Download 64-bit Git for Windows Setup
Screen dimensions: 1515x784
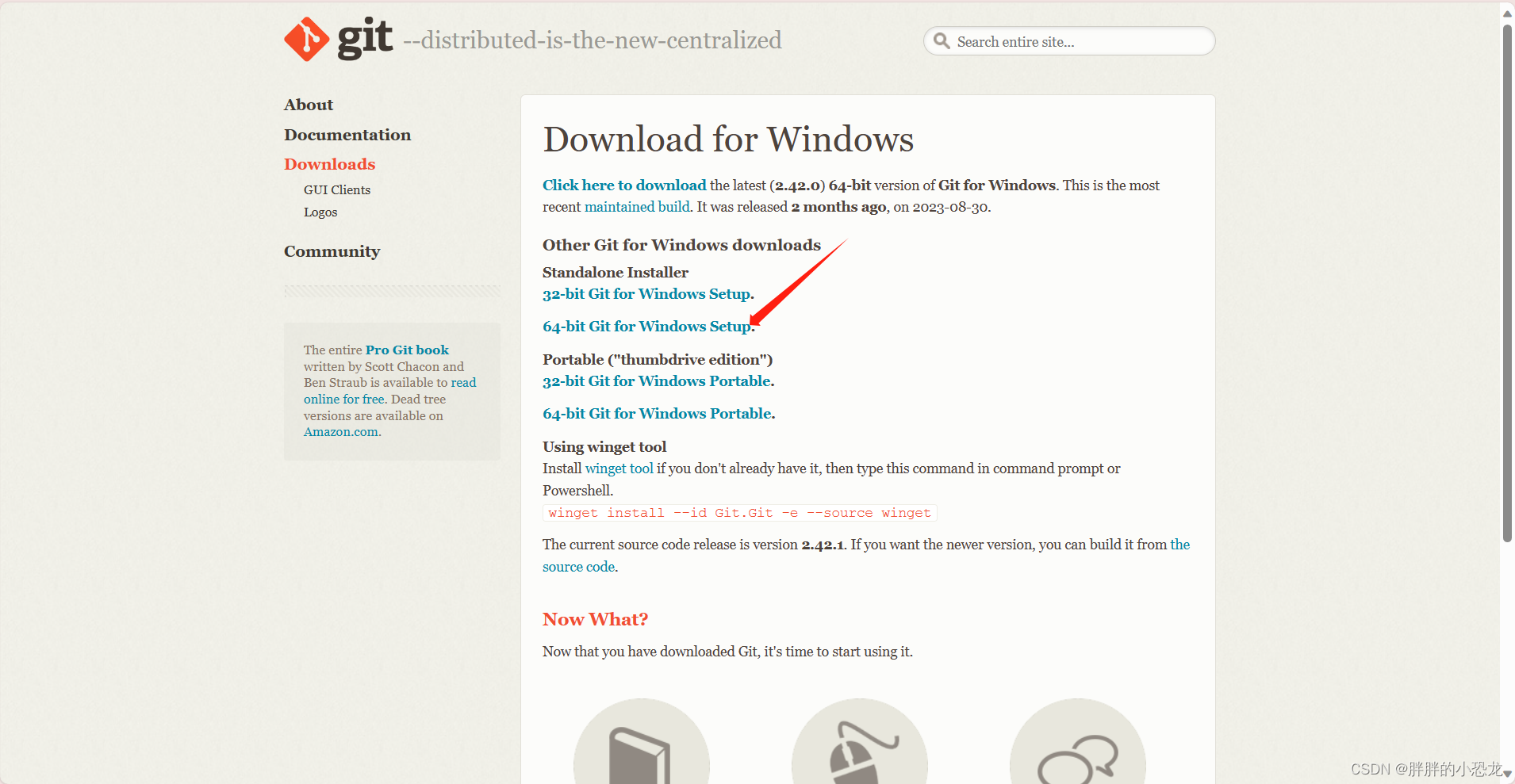pyautogui.click(x=646, y=327)
